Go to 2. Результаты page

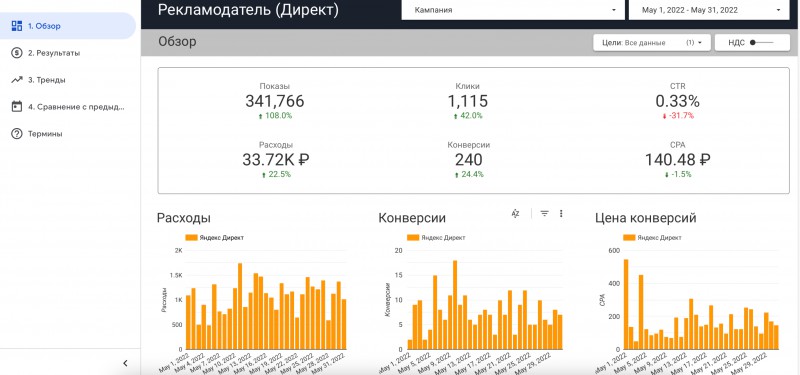(x=54, y=53)
